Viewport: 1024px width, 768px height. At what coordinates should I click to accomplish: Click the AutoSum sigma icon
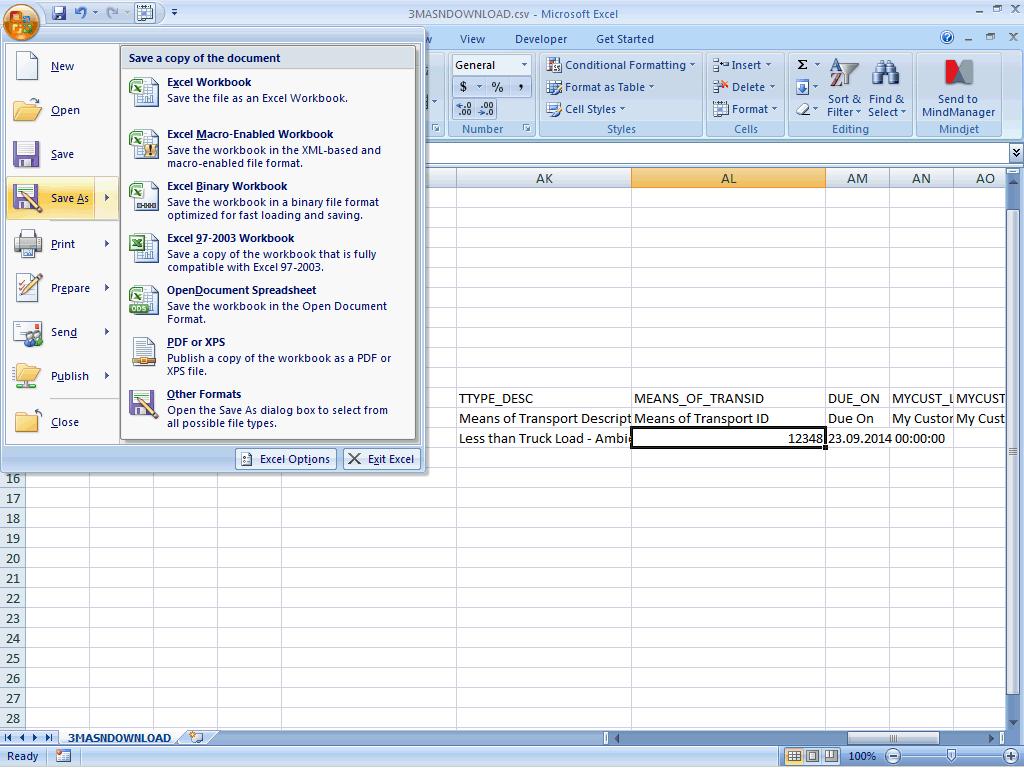click(x=803, y=65)
